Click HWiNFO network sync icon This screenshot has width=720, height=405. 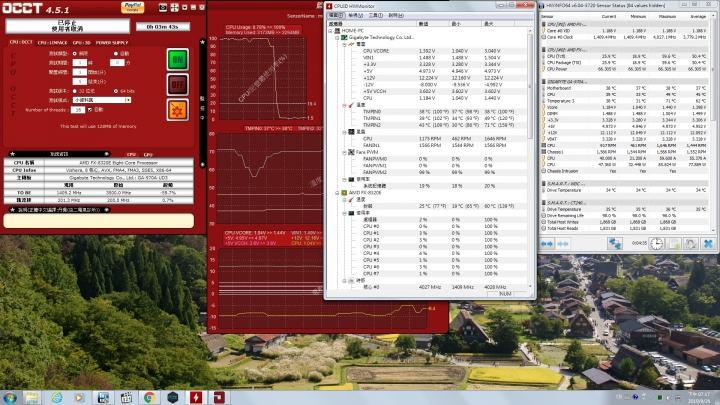tap(615, 243)
